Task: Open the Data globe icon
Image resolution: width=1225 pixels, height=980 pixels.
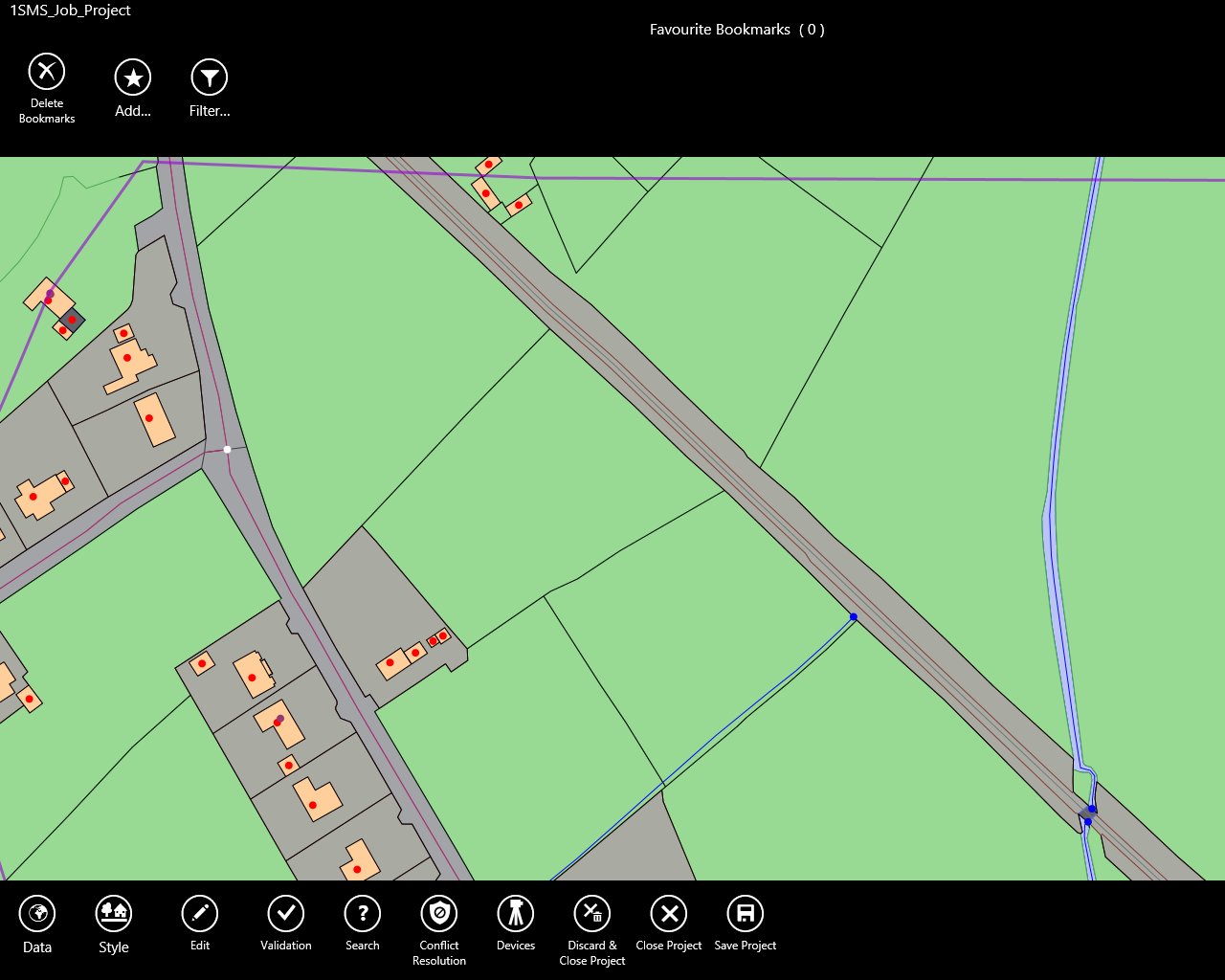Action: point(37,914)
